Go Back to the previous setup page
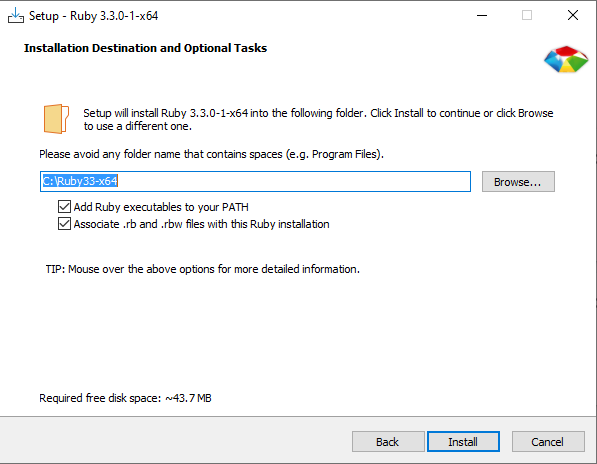Image resolution: width=597 pixels, height=464 pixels. point(388,442)
